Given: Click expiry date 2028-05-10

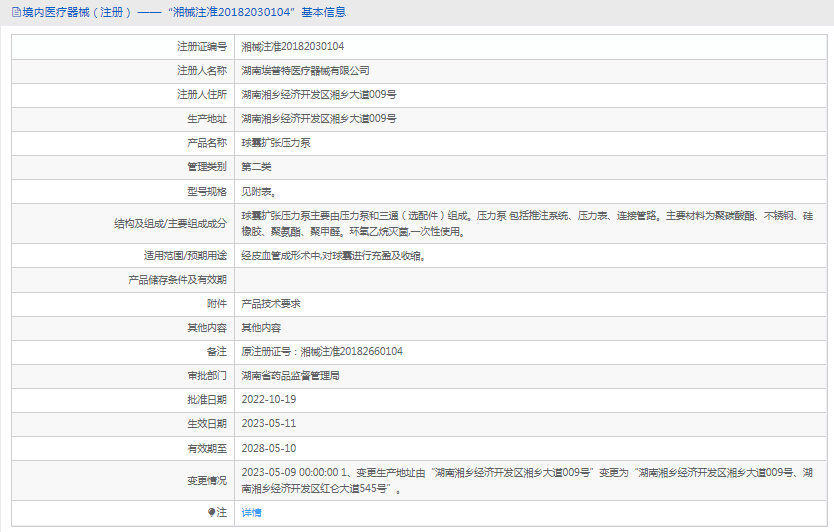Looking at the screenshot, I should (269, 448).
